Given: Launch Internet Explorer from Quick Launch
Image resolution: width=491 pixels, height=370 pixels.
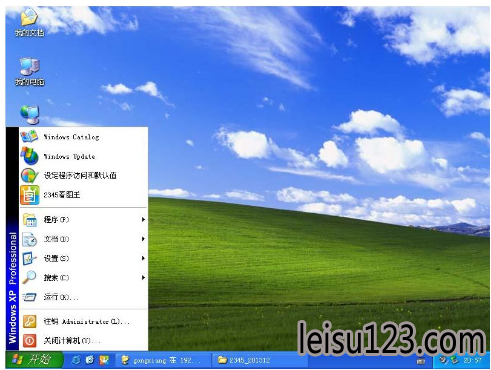Looking at the screenshot, I should pyautogui.click(x=76, y=360).
